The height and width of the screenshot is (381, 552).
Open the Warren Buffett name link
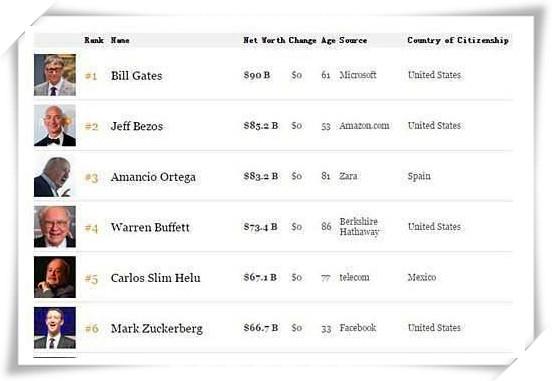150,227
